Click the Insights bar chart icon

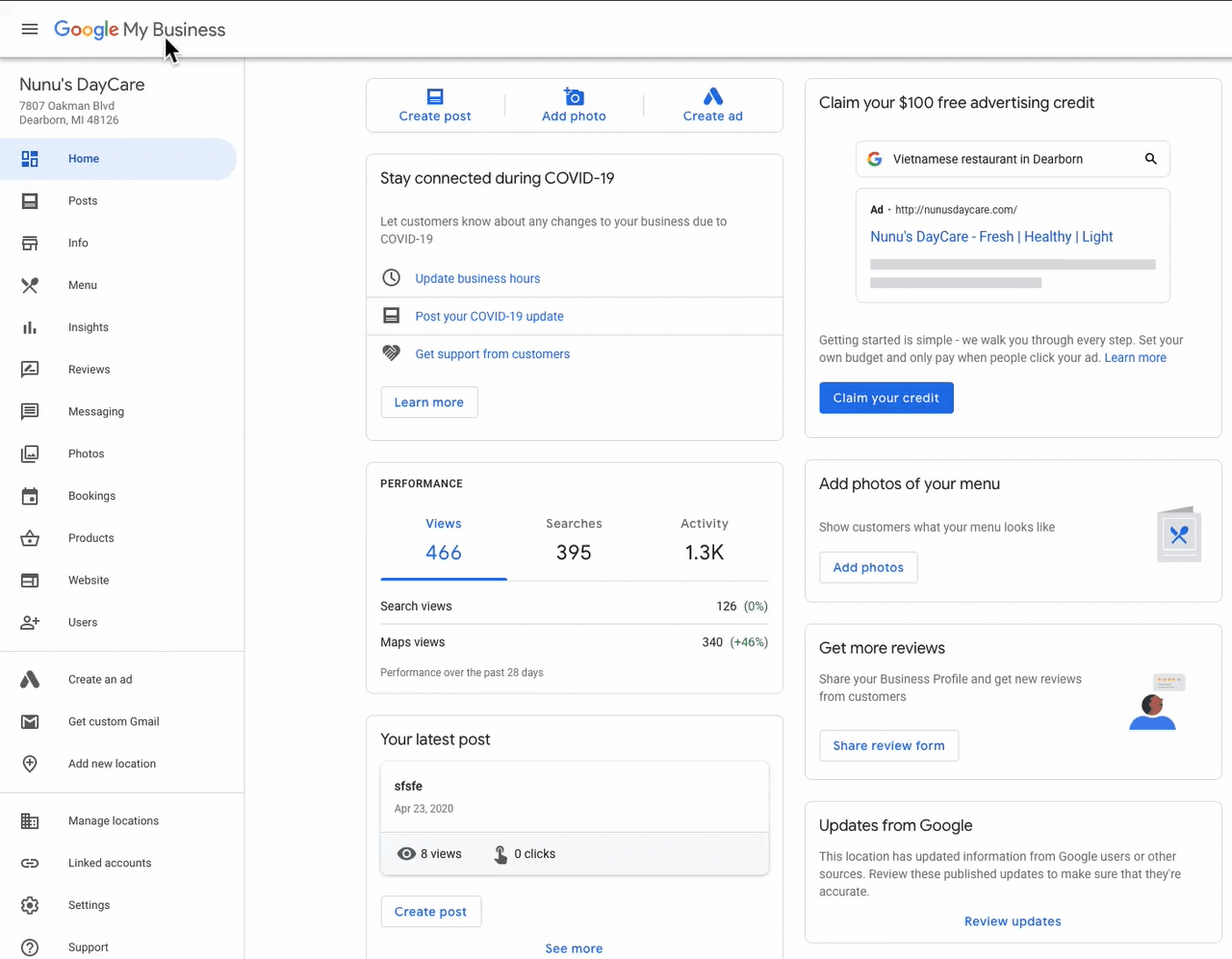[x=30, y=327]
